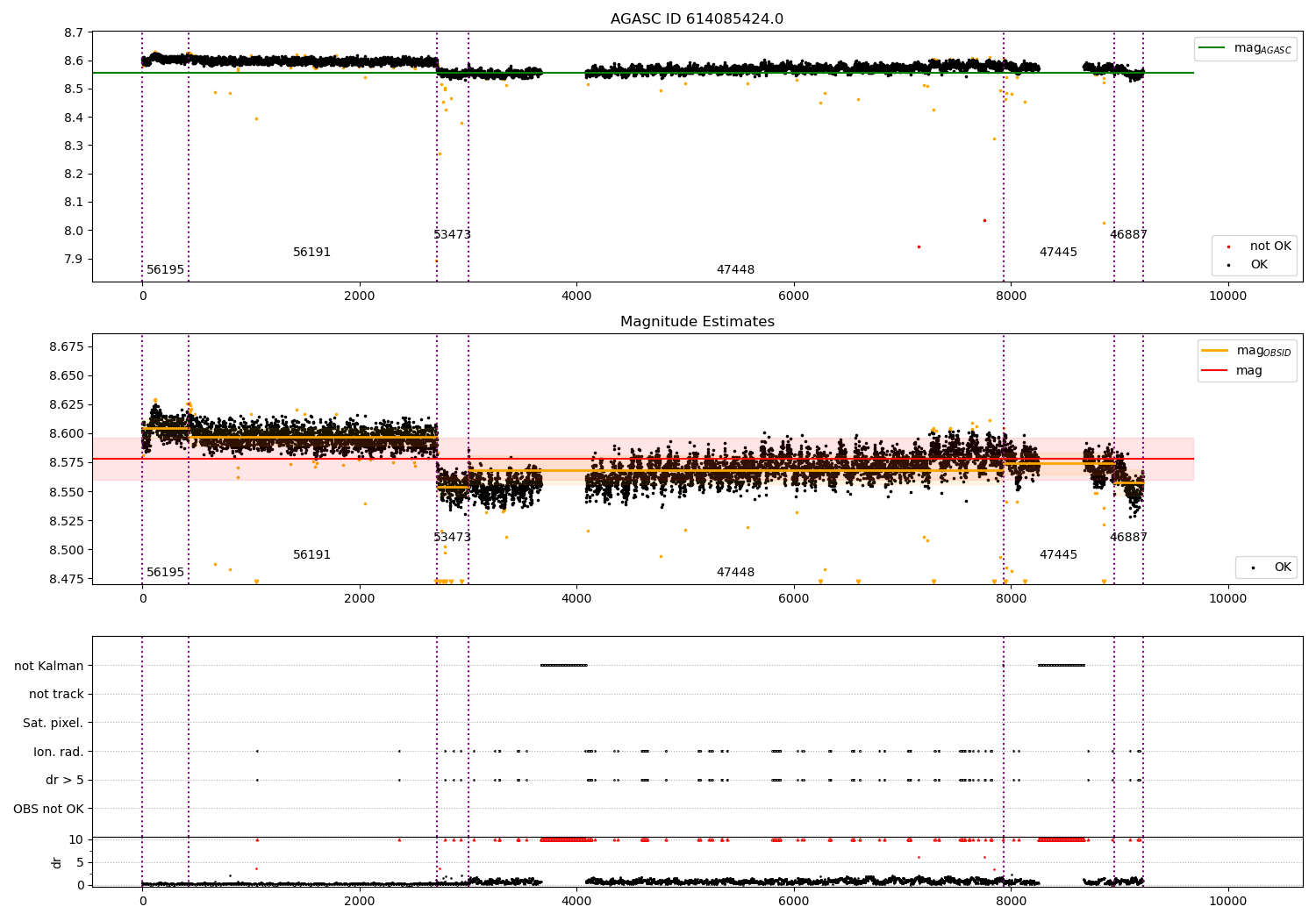Select OBSID label 46887 in Magnitude Estimates plot
Screen dimensions: 1316x921
[1128, 538]
